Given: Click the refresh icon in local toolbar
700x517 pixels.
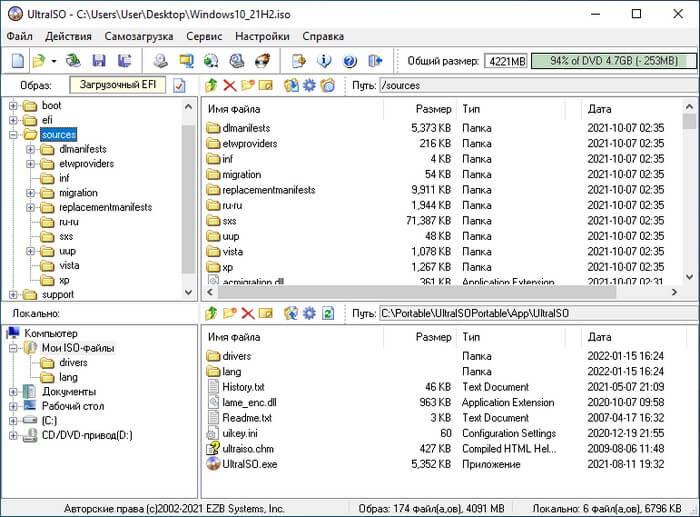Looking at the screenshot, I should coord(327,314).
